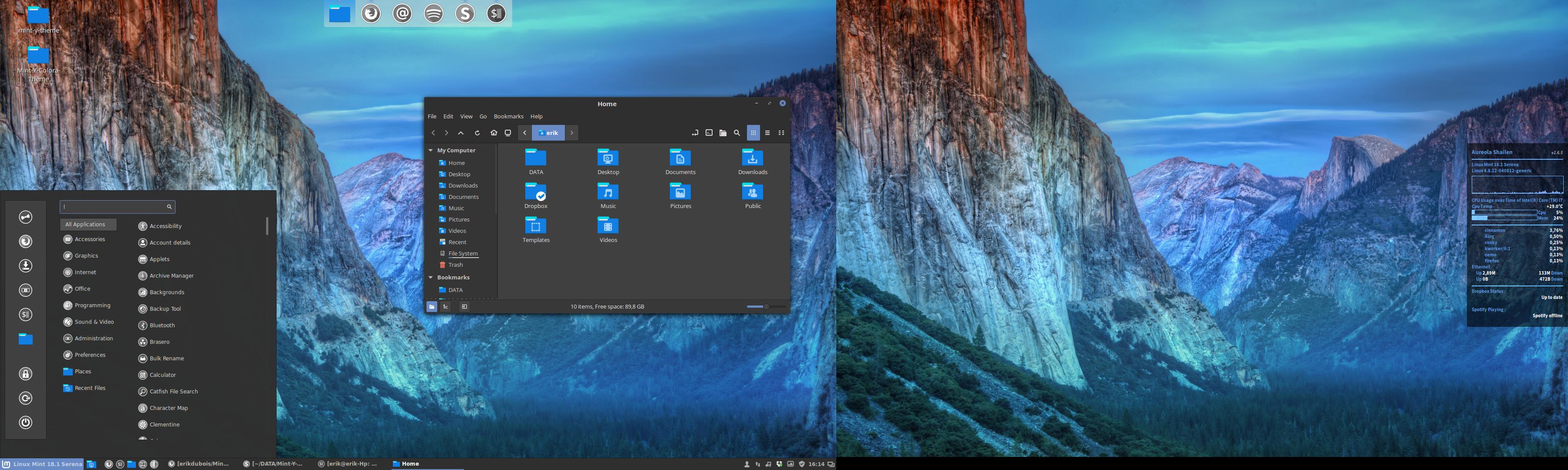Image resolution: width=1568 pixels, height=470 pixels.
Task: Click the lock screen favorites icon
Action: [26, 374]
